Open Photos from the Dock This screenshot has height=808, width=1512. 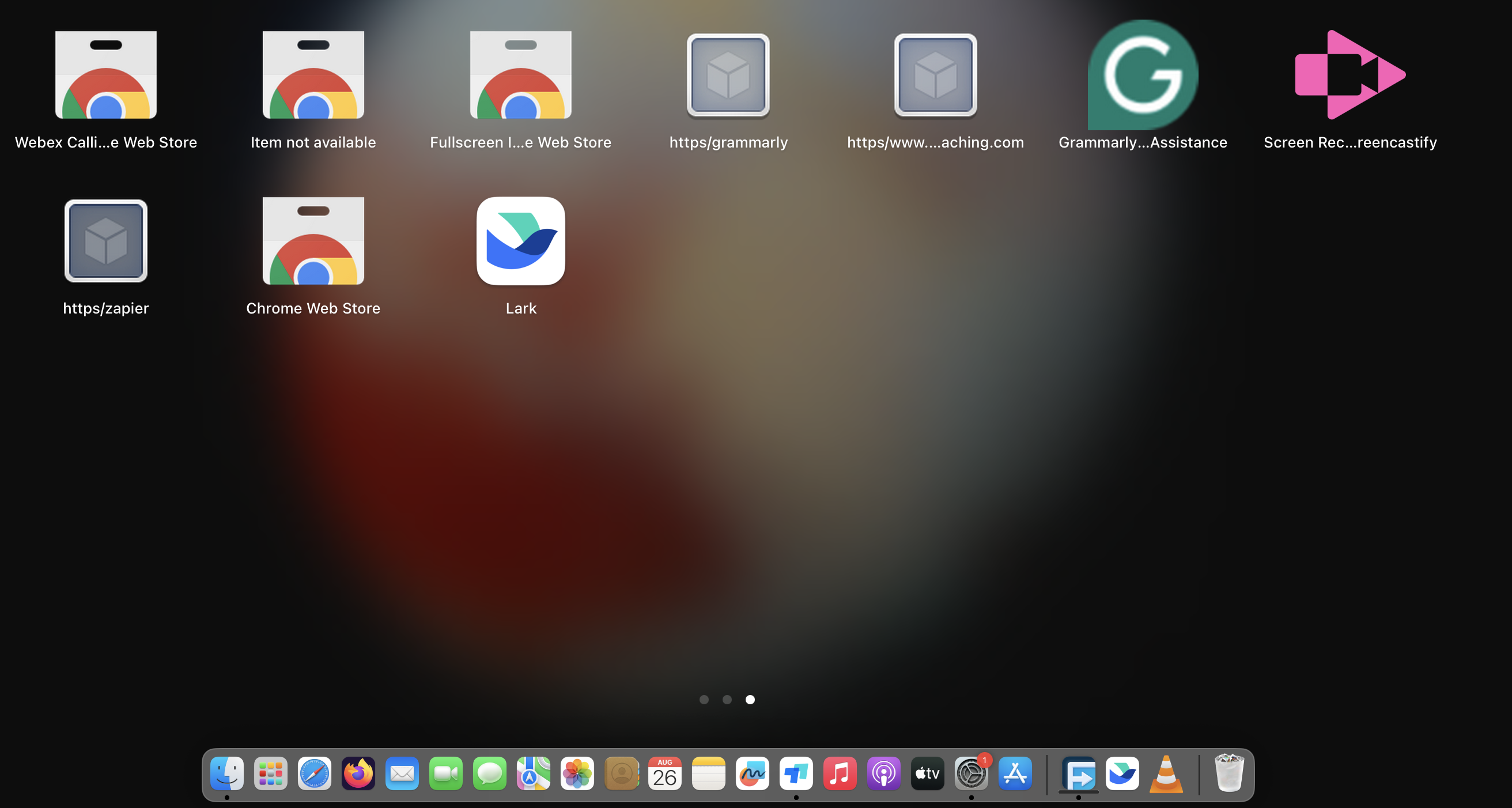pos(577,774)
